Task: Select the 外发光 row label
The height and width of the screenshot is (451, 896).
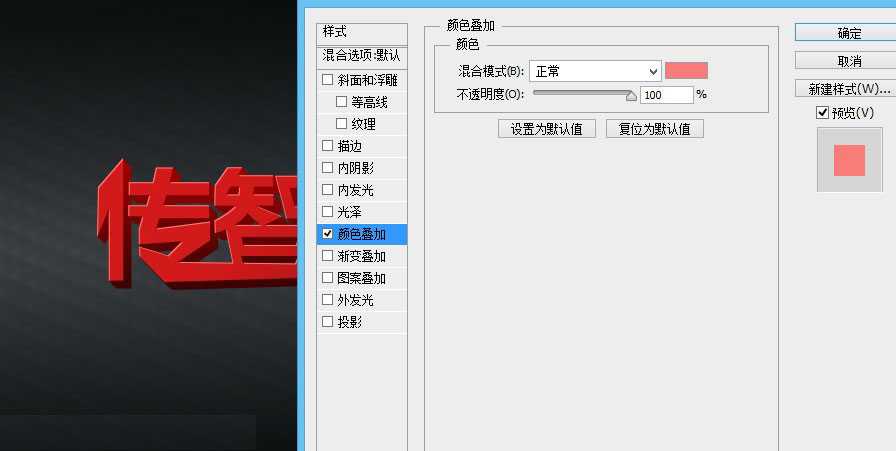Action: click(x=355, y=300)
